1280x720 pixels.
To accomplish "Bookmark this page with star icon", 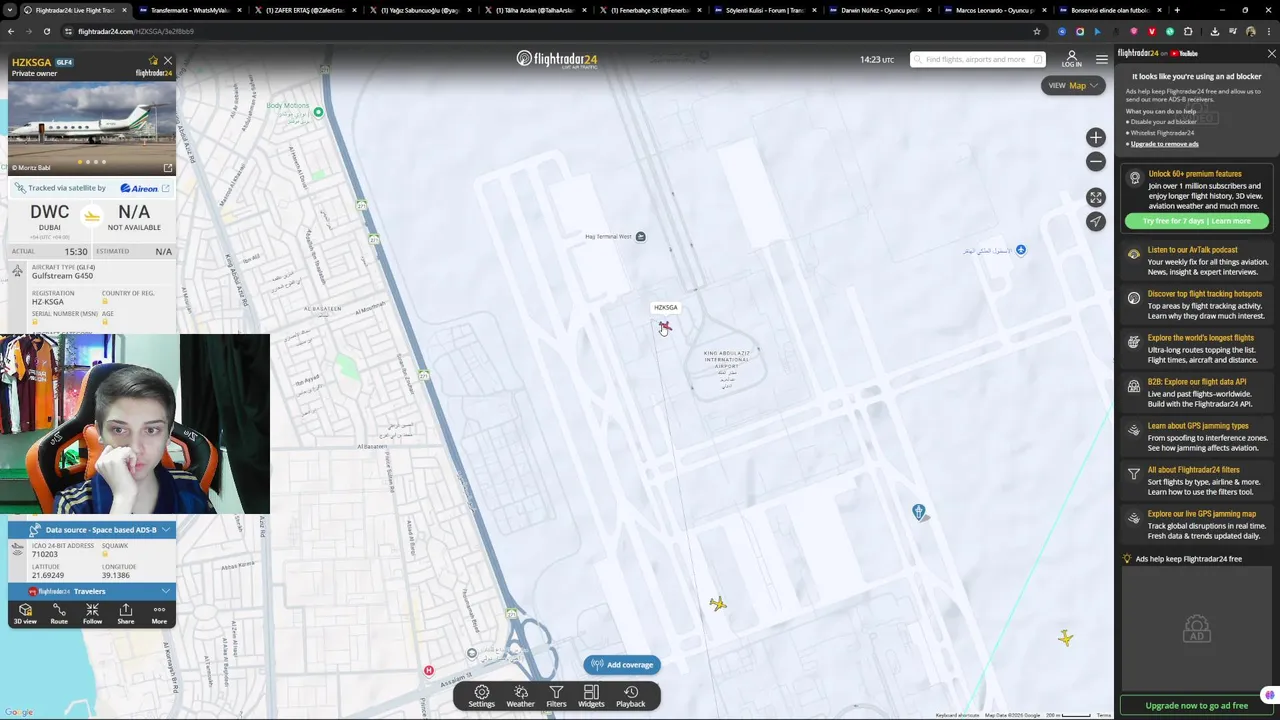I will [1037, 31].
